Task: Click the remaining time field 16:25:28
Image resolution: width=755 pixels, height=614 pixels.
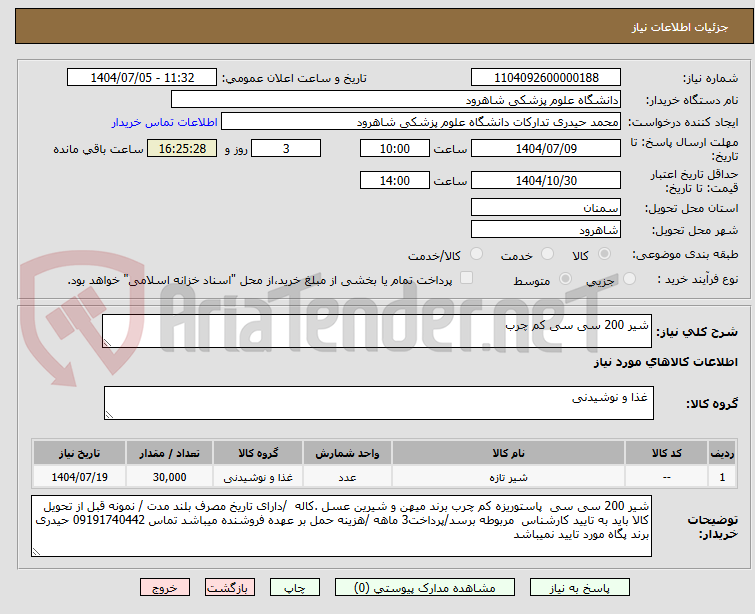Action: point(182,148)
